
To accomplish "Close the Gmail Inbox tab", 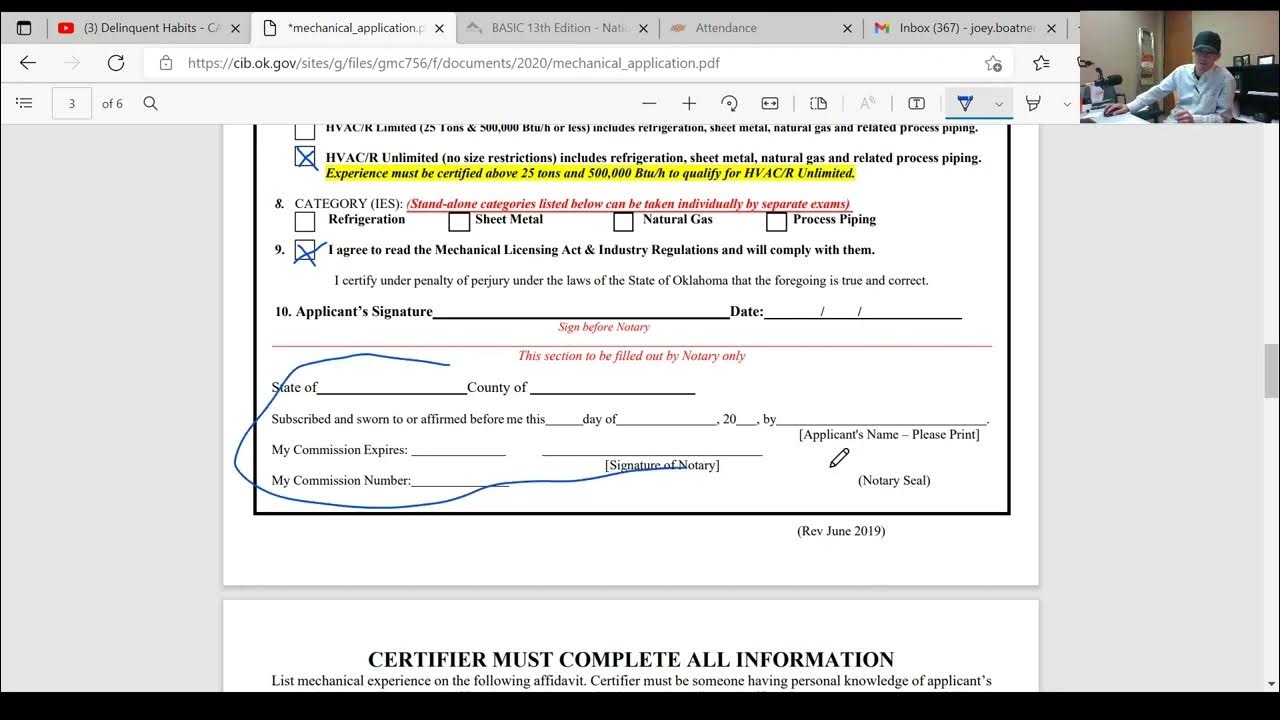I will [1051, 28].
